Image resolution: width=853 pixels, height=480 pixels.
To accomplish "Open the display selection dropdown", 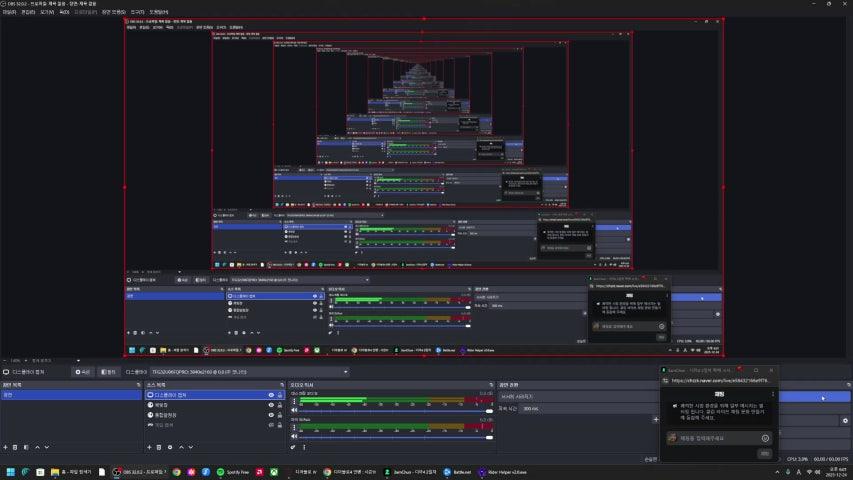I will coord(250,372).
